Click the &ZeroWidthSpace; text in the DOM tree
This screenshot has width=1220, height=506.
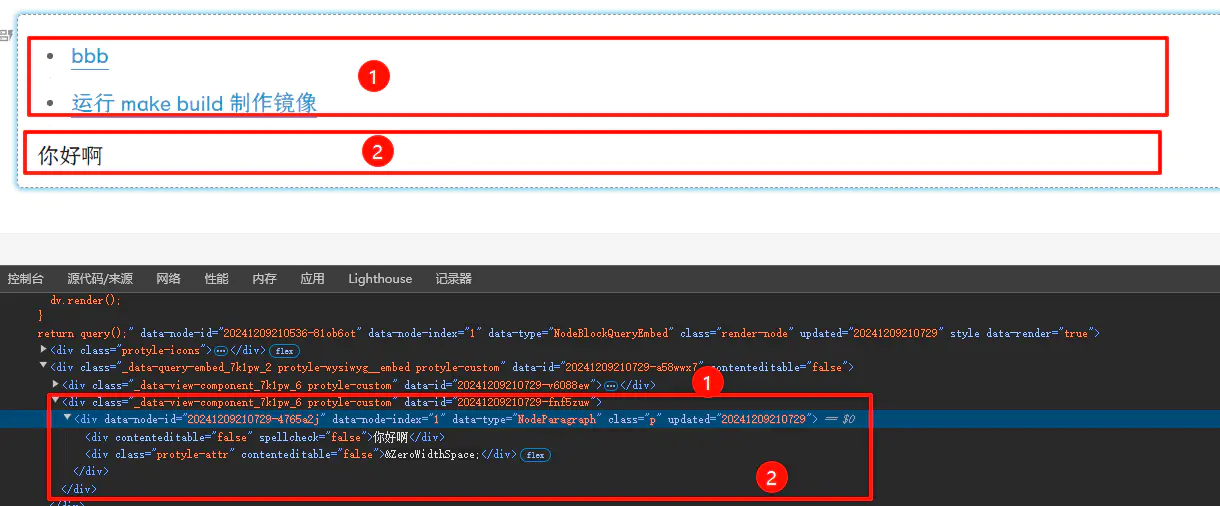434,455
